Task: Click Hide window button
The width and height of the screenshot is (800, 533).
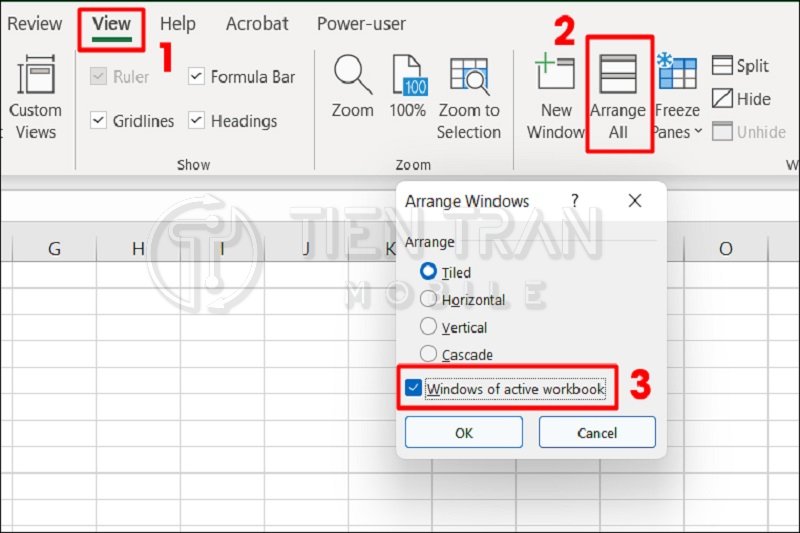Action: tap(741, 98)
